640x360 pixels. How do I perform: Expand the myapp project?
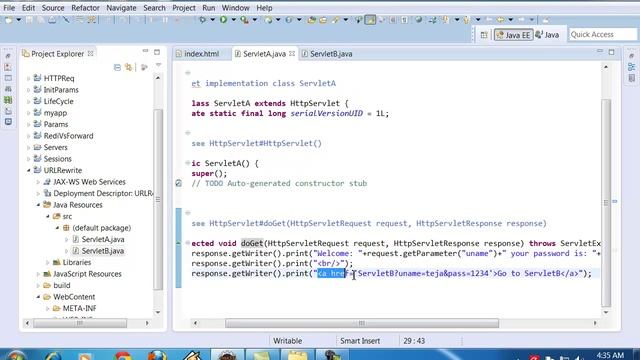(29, 113)
